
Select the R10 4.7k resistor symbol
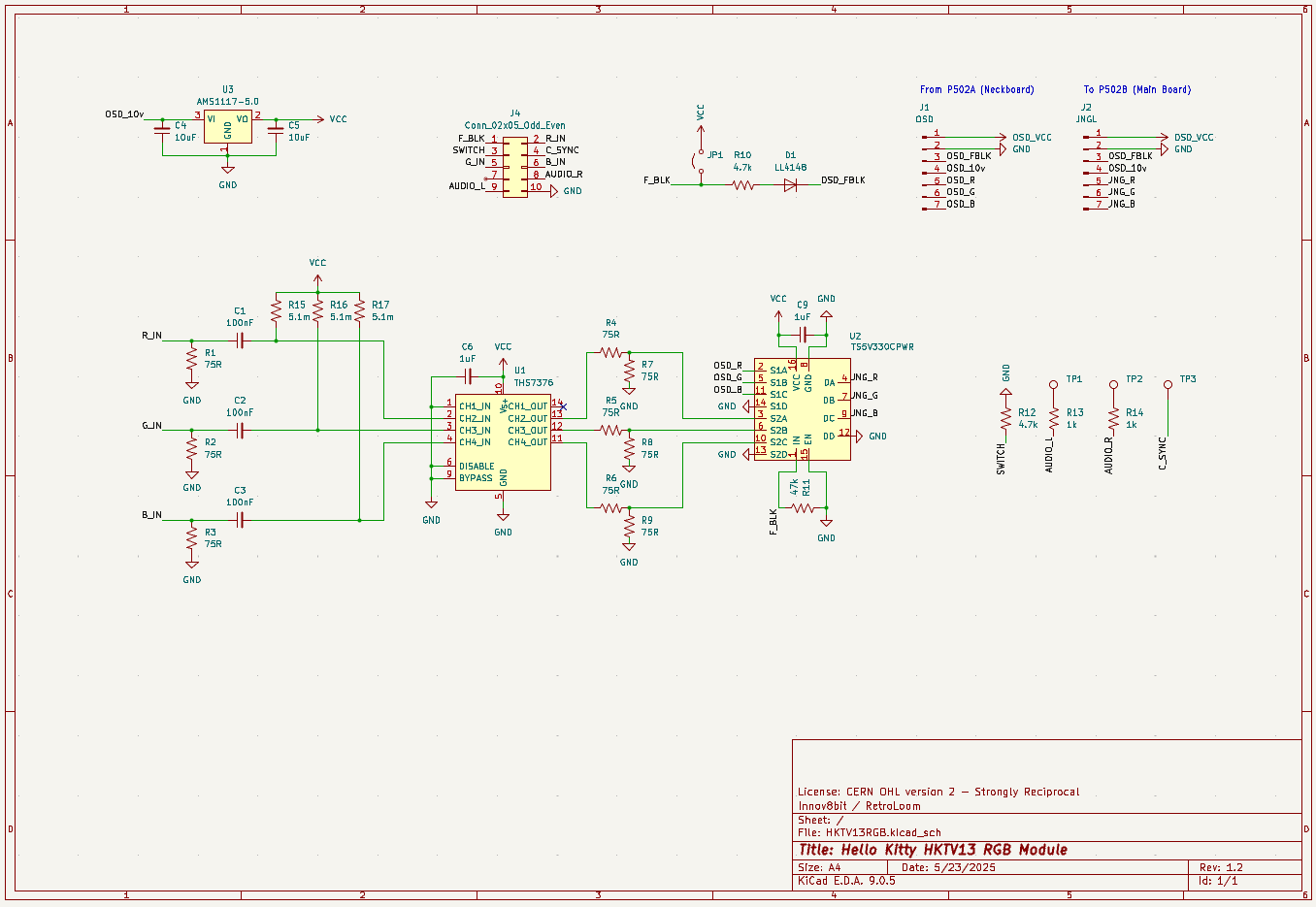pyautogui.click(x=743, y=185)
